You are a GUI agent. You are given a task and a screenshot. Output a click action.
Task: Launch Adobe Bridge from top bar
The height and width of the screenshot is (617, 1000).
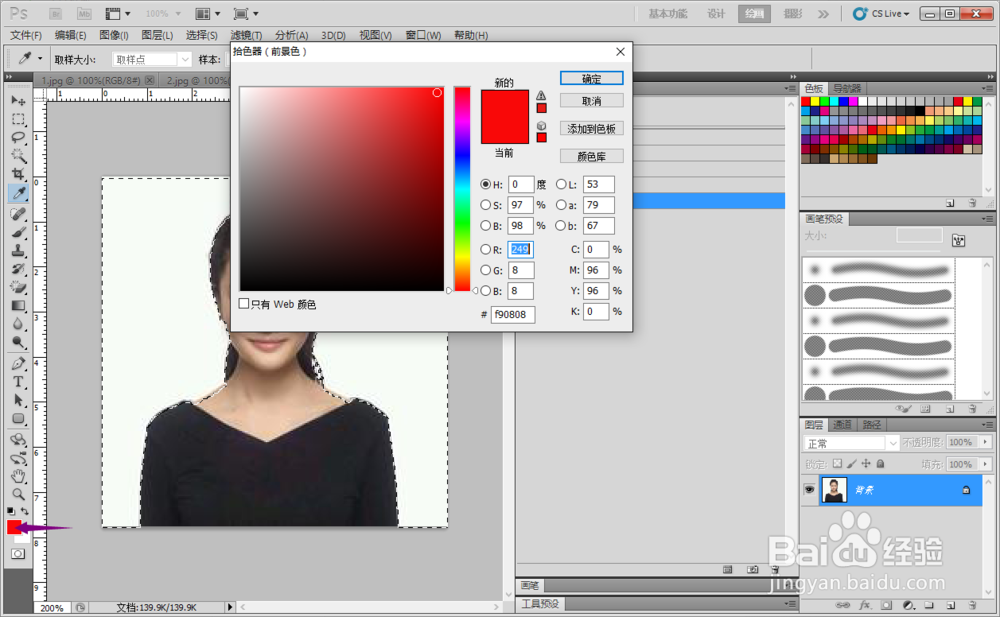[55, 13]
